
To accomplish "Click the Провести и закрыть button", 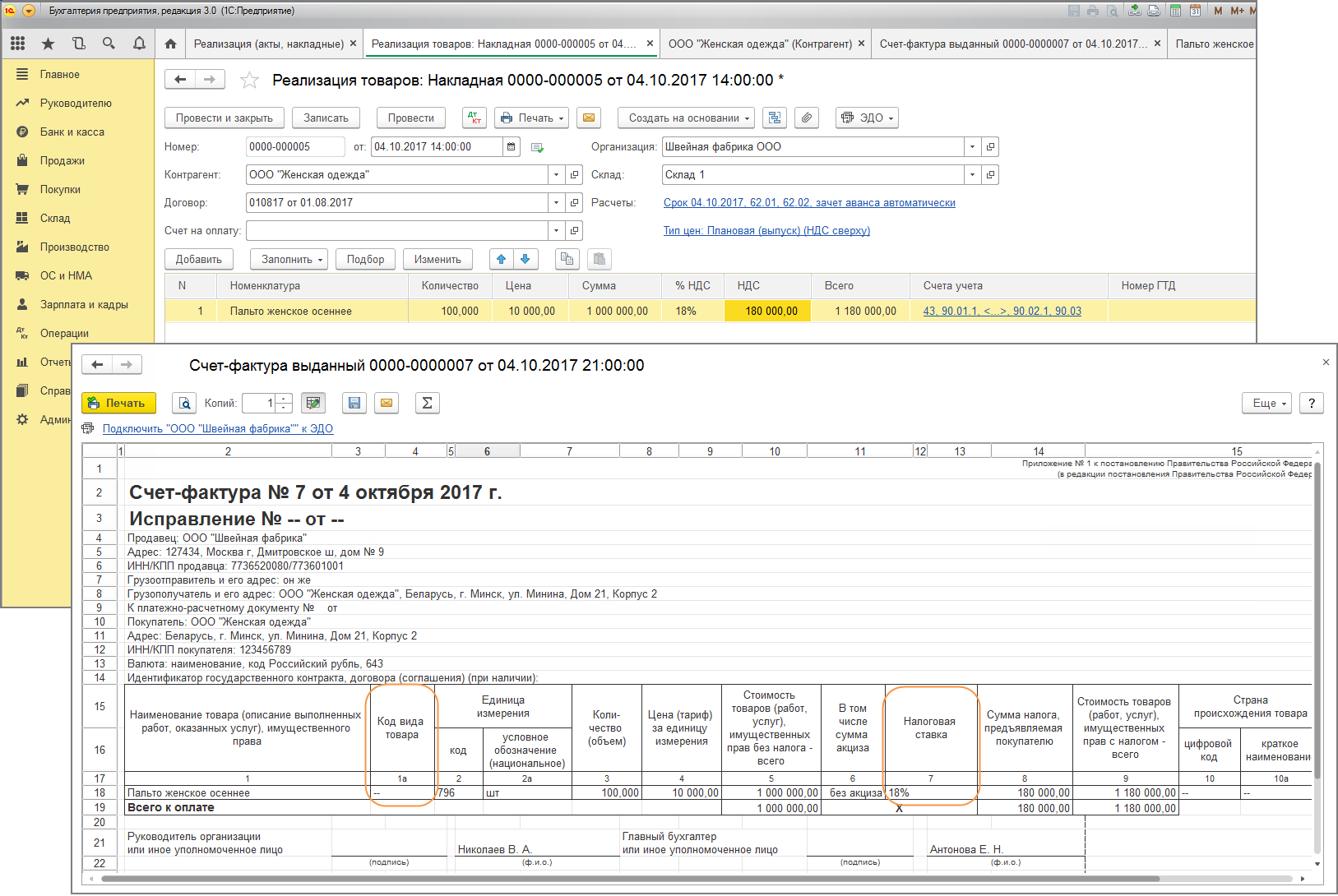I will click(224, 118).
